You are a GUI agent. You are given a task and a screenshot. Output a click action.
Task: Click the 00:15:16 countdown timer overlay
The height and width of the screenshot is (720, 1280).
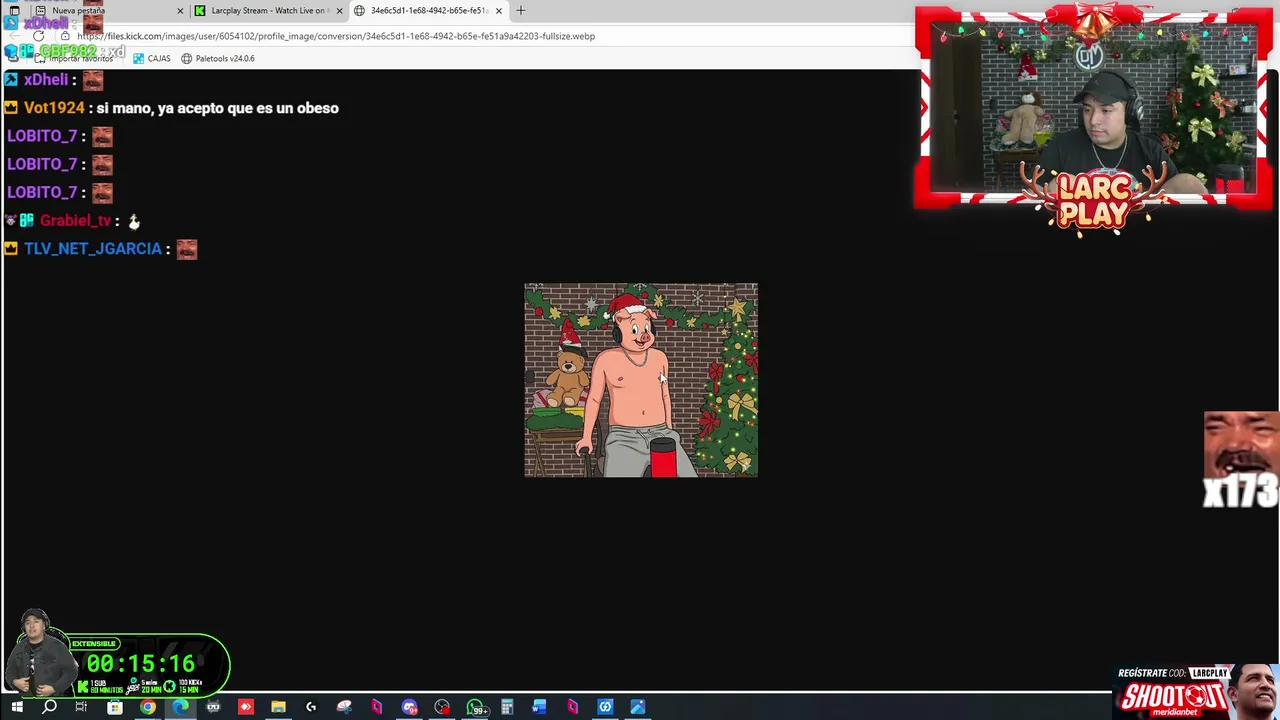(140, 664)
